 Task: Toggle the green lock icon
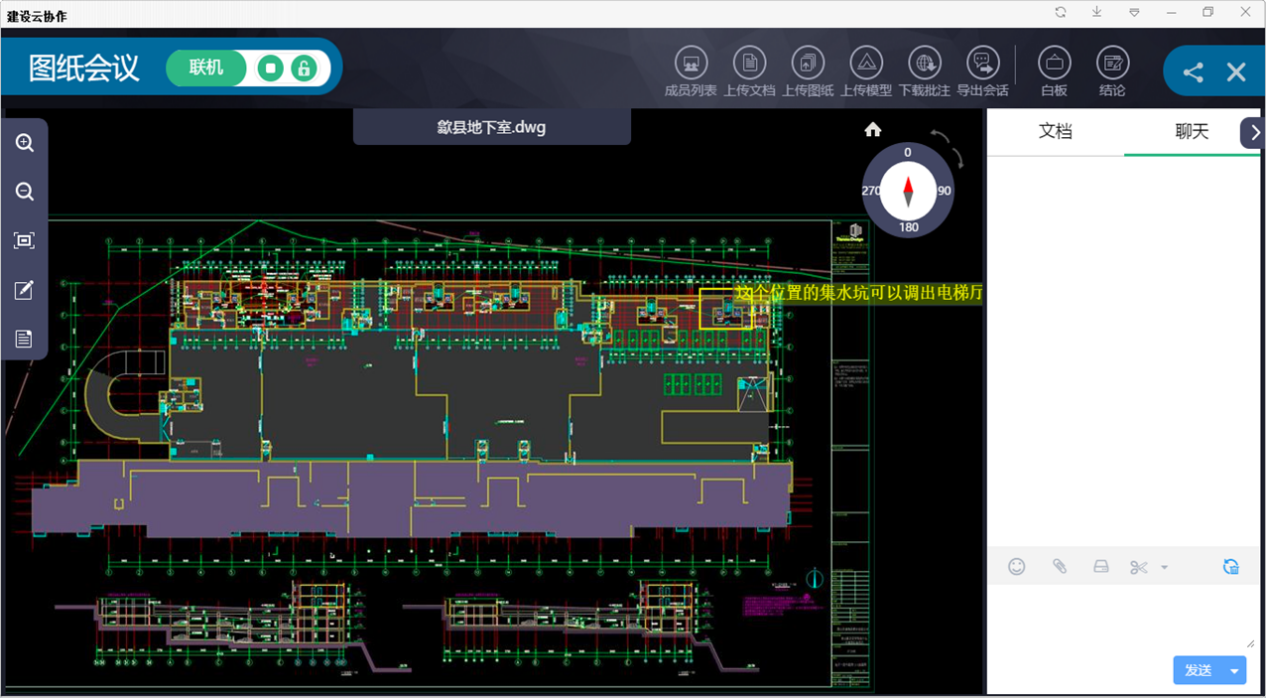[x=303, y=68]
